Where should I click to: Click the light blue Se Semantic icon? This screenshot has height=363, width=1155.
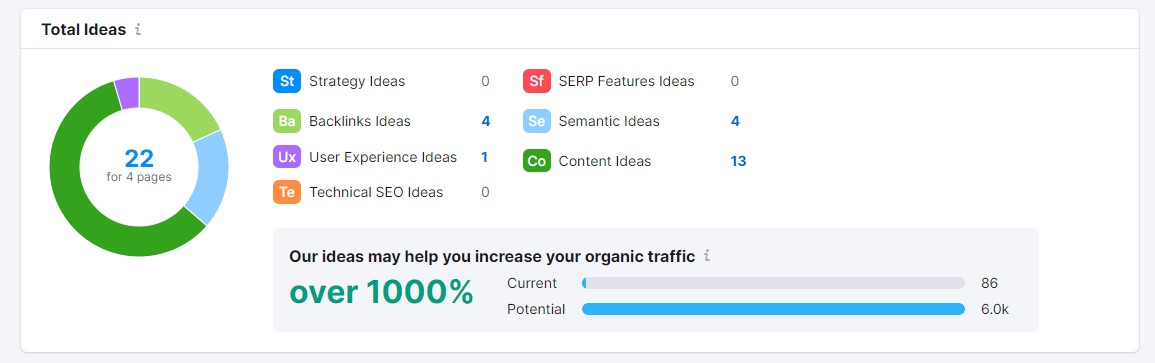[x=537, y=121]
